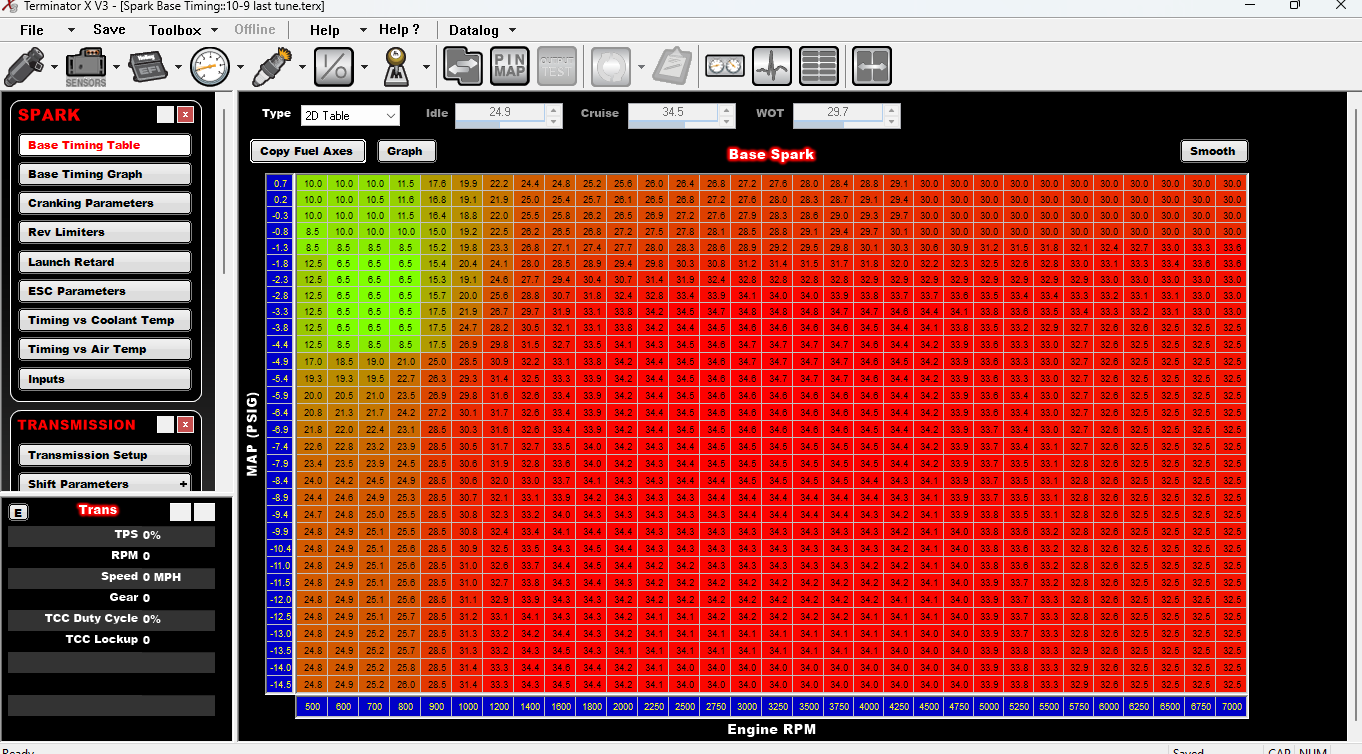1362x754 pixels.
Task: Decrease the Idle timing with down arrow
Action: (554, 121)
